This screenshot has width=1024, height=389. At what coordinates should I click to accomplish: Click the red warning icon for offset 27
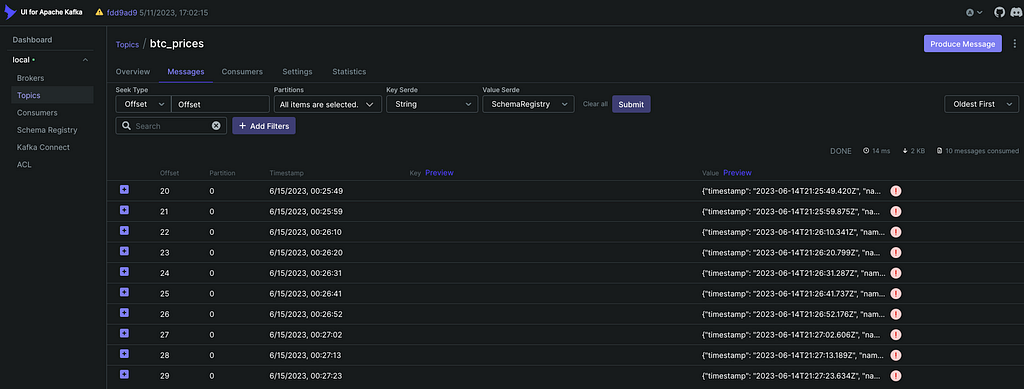coord(895,335)
